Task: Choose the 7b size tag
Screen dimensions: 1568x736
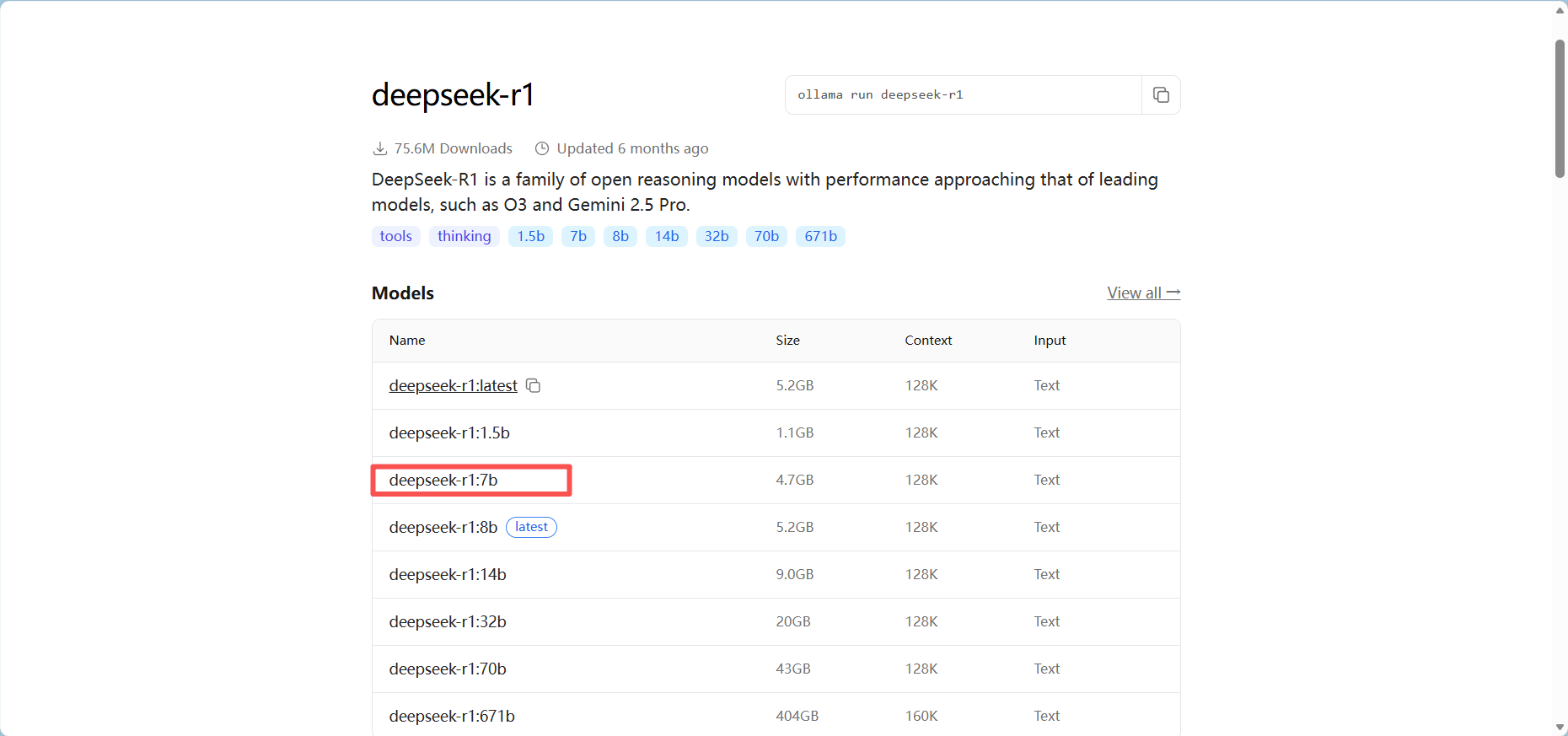Action: [578, 236]
